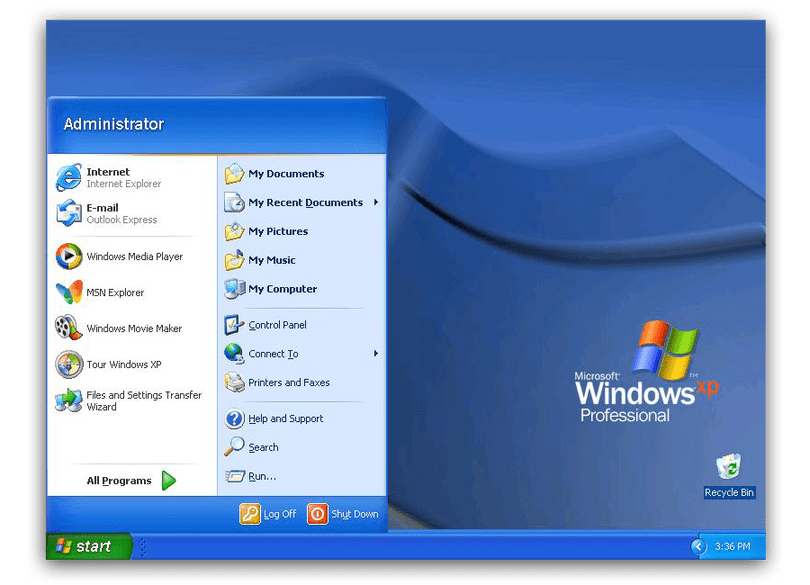Expand the Connect To submenu arrow
Image resolution: width=810 pixels, height=585 pixels.
coord(376,353)
